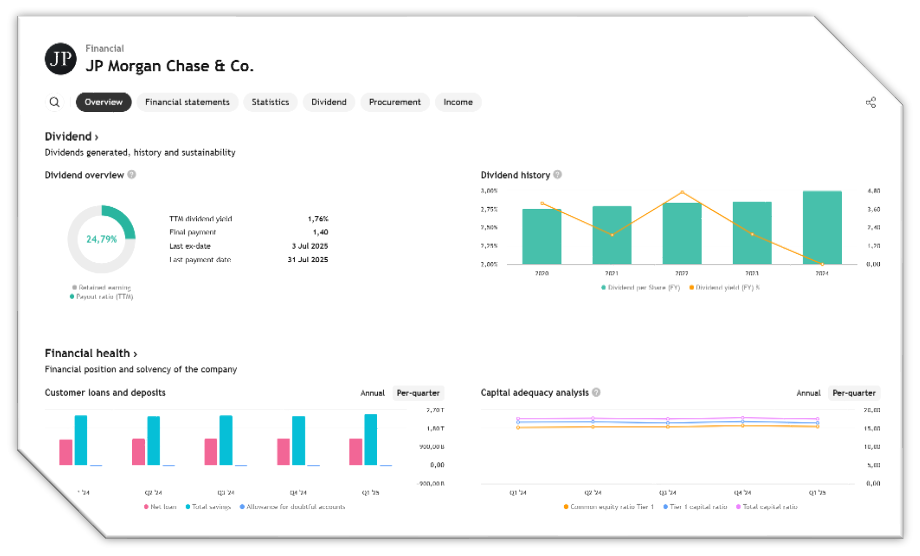Toggle Tier 1 capital ratio legend
920x556 pixels.
[695, 507]
